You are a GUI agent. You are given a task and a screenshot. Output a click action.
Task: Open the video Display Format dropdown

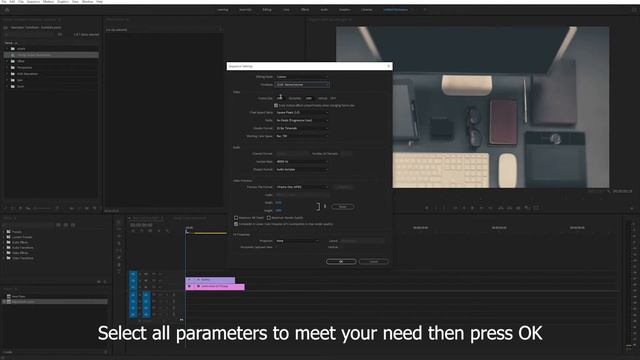tap(302, 128)
